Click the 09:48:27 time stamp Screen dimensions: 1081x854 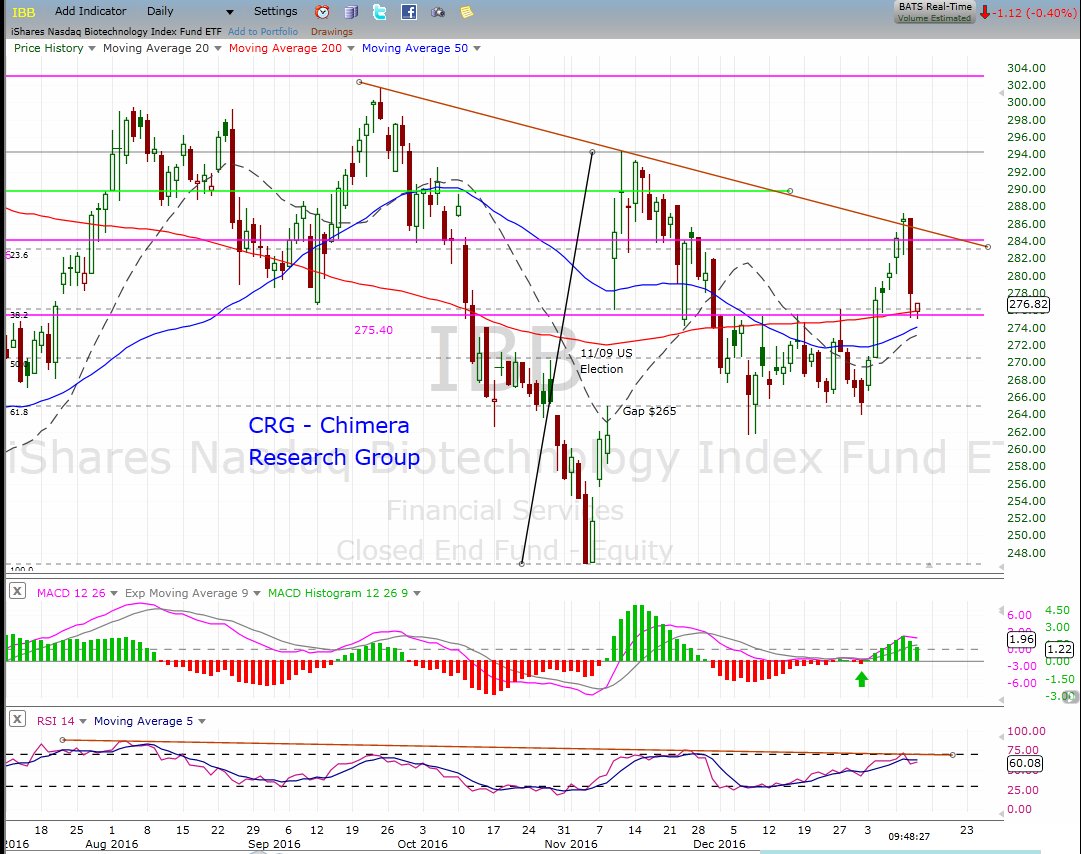(x=909, y=836)
